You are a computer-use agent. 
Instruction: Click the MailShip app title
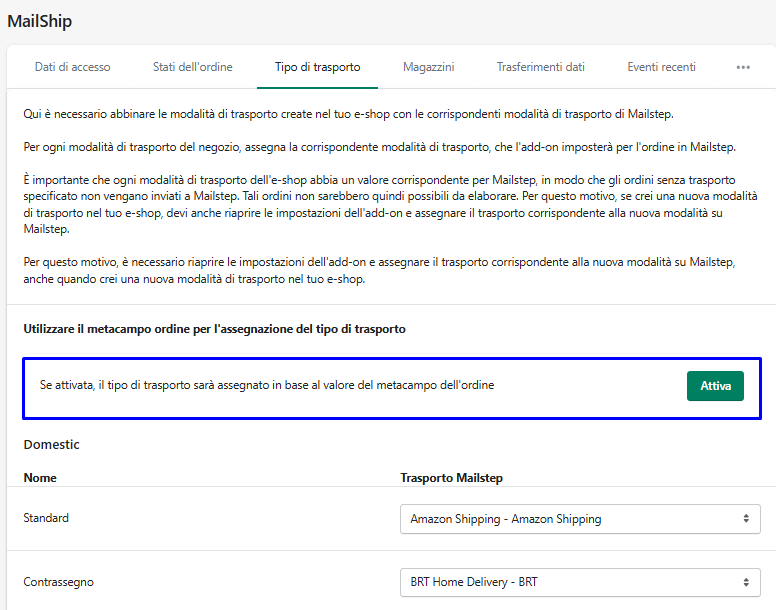[x=40, y=21]
